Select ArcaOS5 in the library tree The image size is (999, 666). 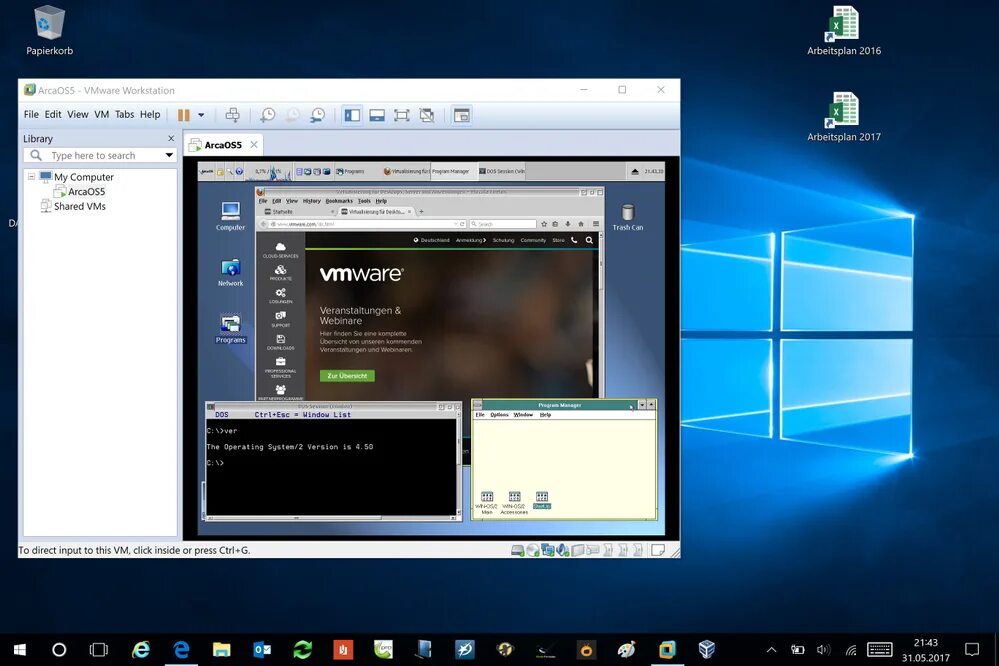(x=86, y=192)
